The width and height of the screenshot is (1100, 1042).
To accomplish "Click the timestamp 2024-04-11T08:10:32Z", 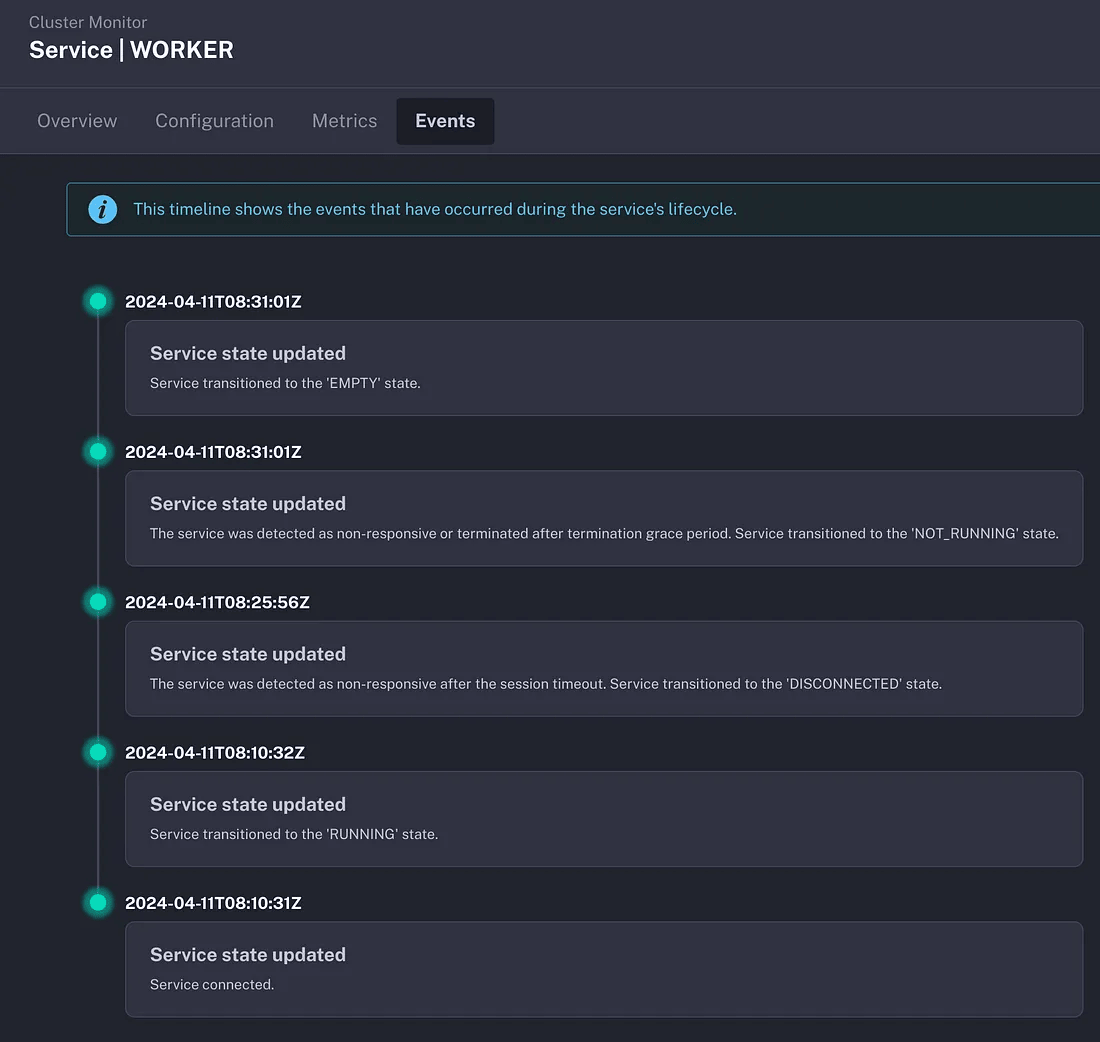I will click(215, 752).
